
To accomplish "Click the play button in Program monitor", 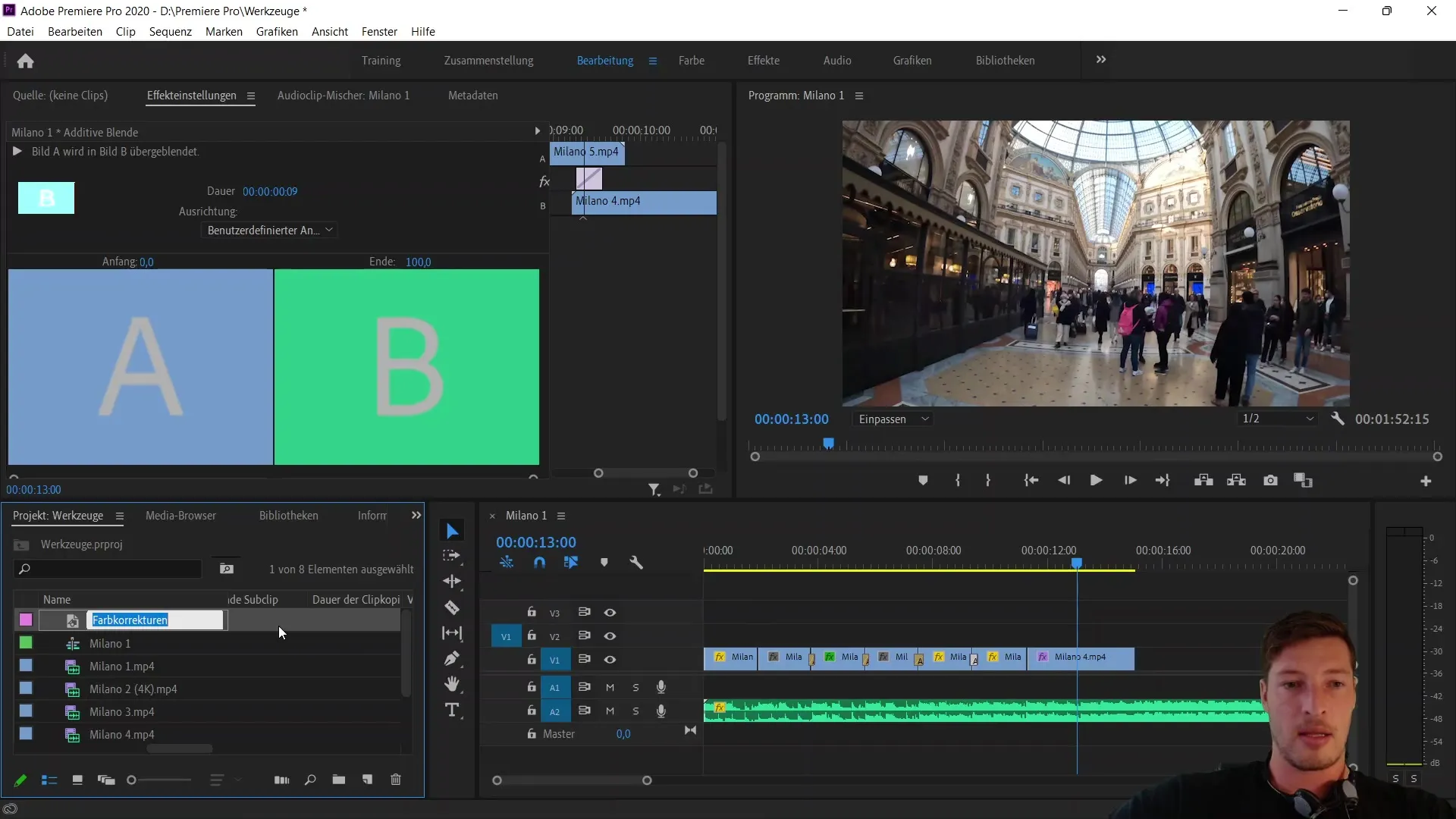I will (x=1094, y=480).
